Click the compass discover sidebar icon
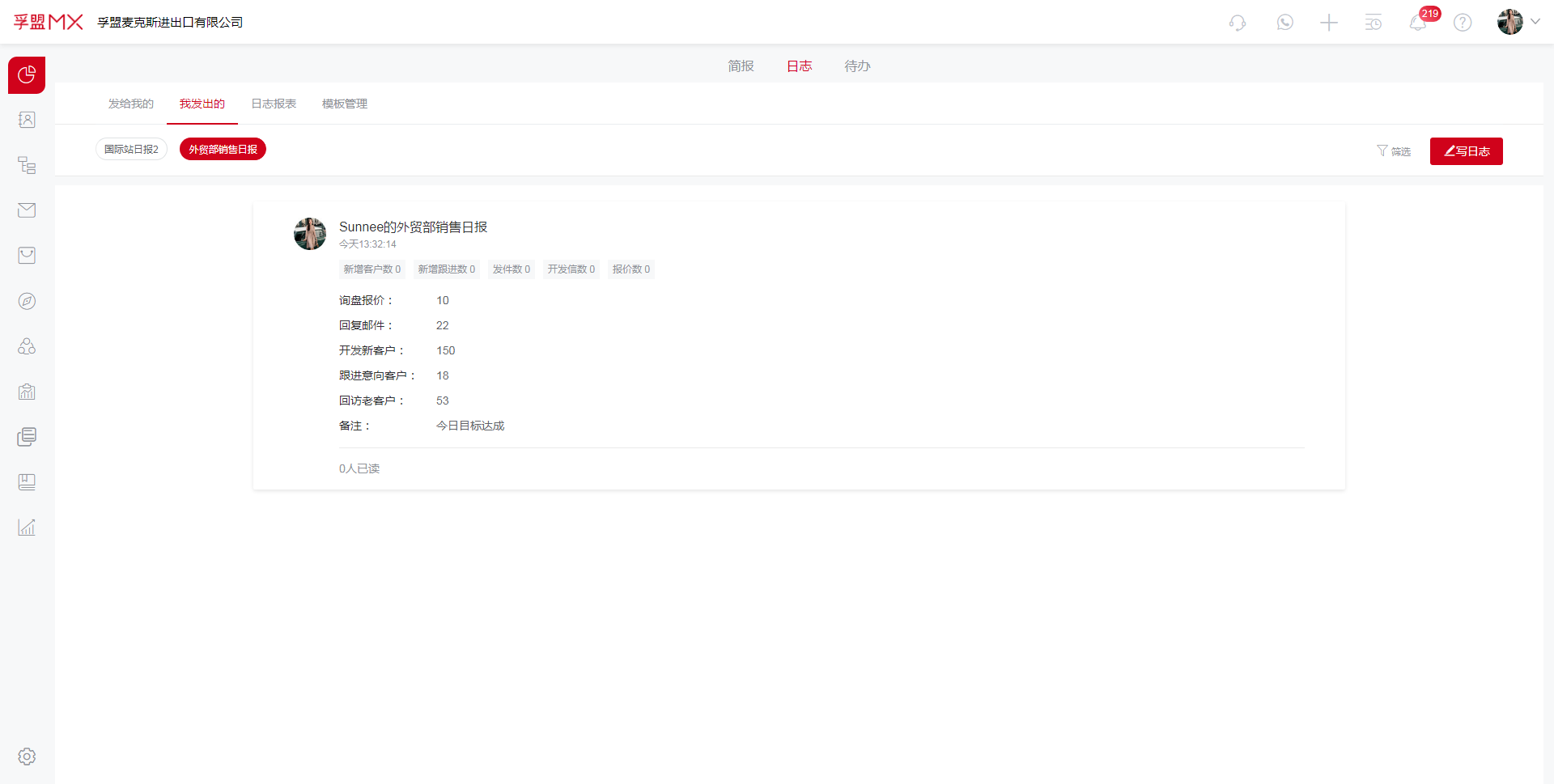Image resolution: width=1554 pixels, height=784 pixels. [x=27, y=301]
